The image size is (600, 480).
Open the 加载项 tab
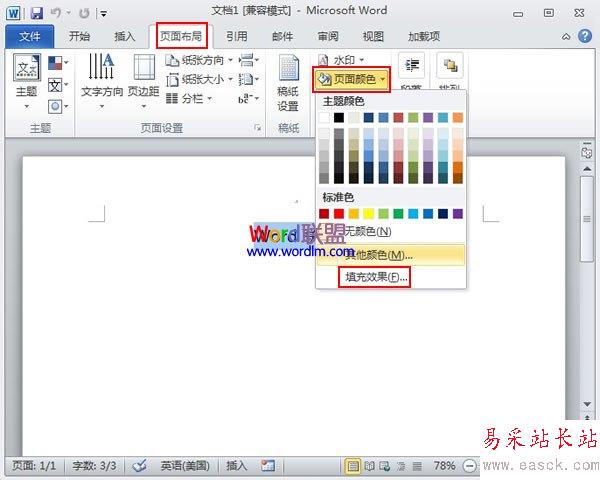tap(424, 36)
